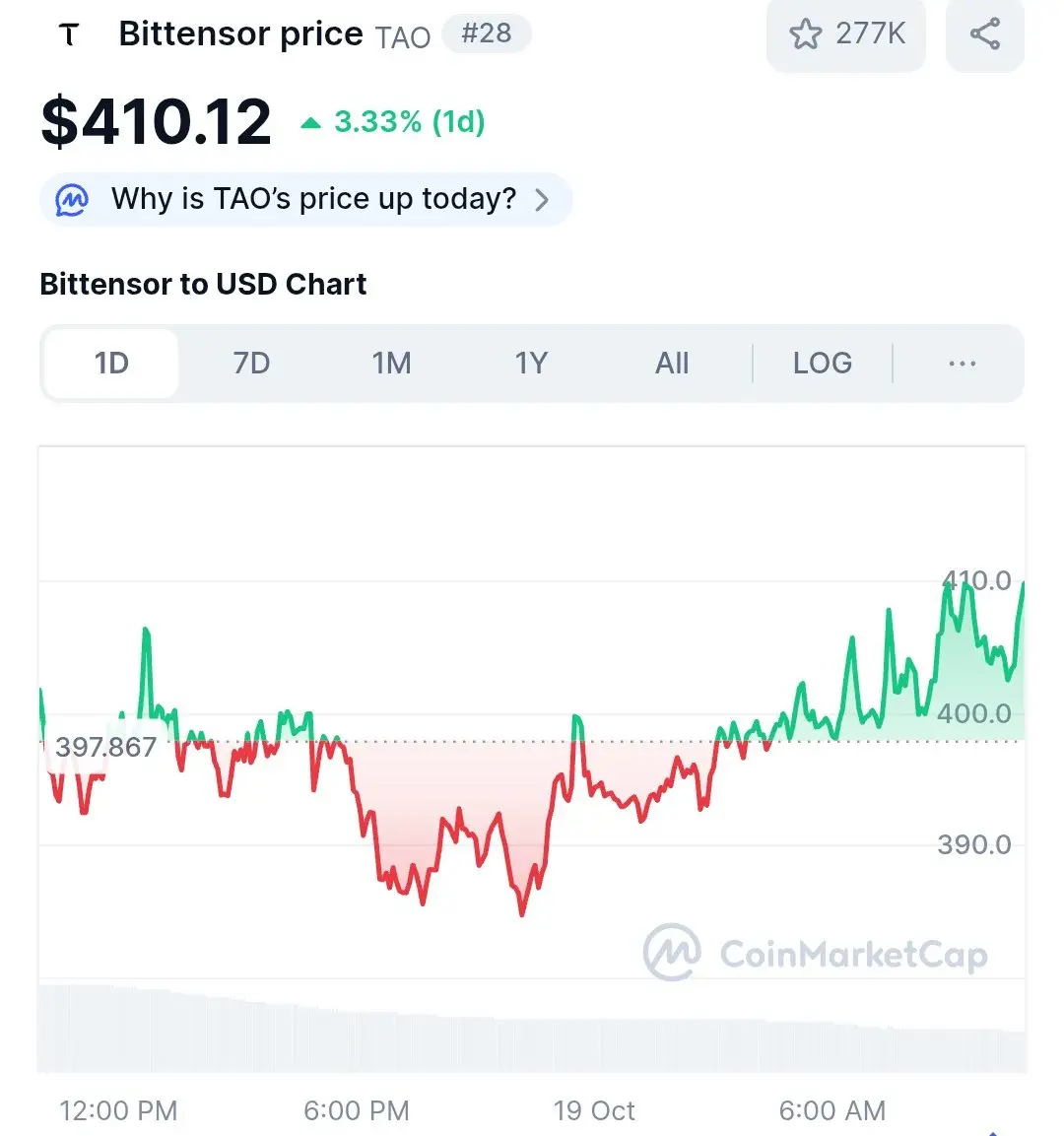Switch to the 7D timeframe tab
Screen dimensions: 1064x1136
point(251,364)
